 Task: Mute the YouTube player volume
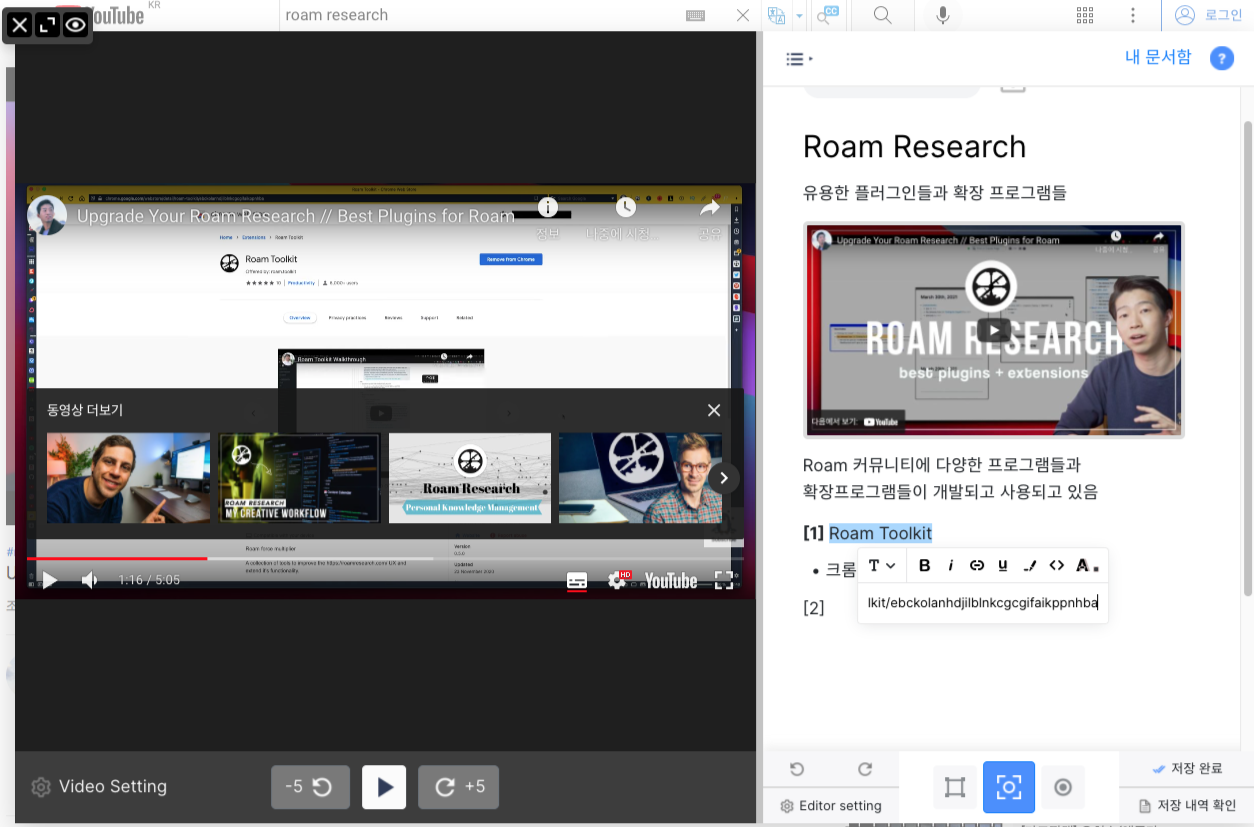pyautogui.click(x=90, y=580)
